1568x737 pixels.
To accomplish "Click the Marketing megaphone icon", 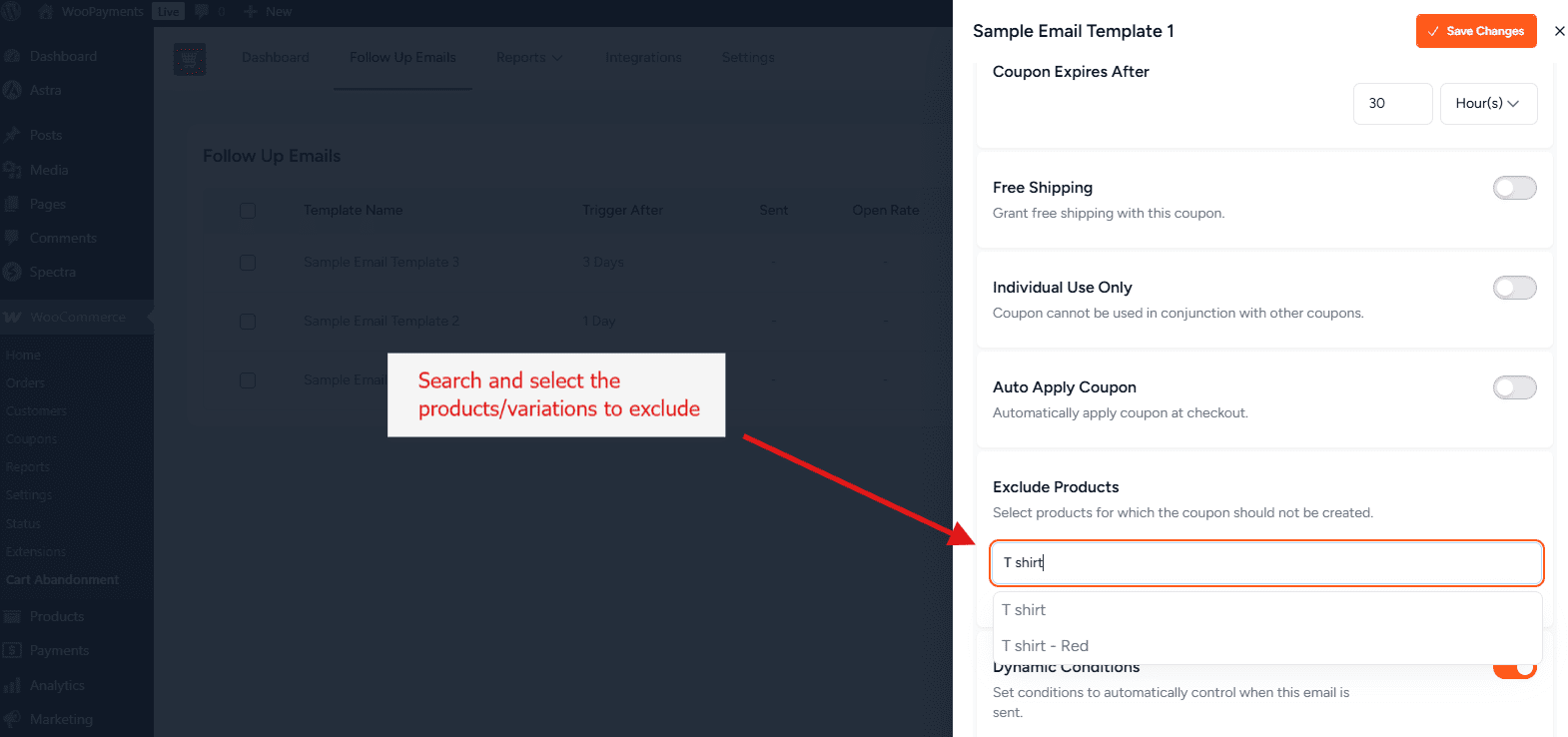I will (x=12, y=719).
